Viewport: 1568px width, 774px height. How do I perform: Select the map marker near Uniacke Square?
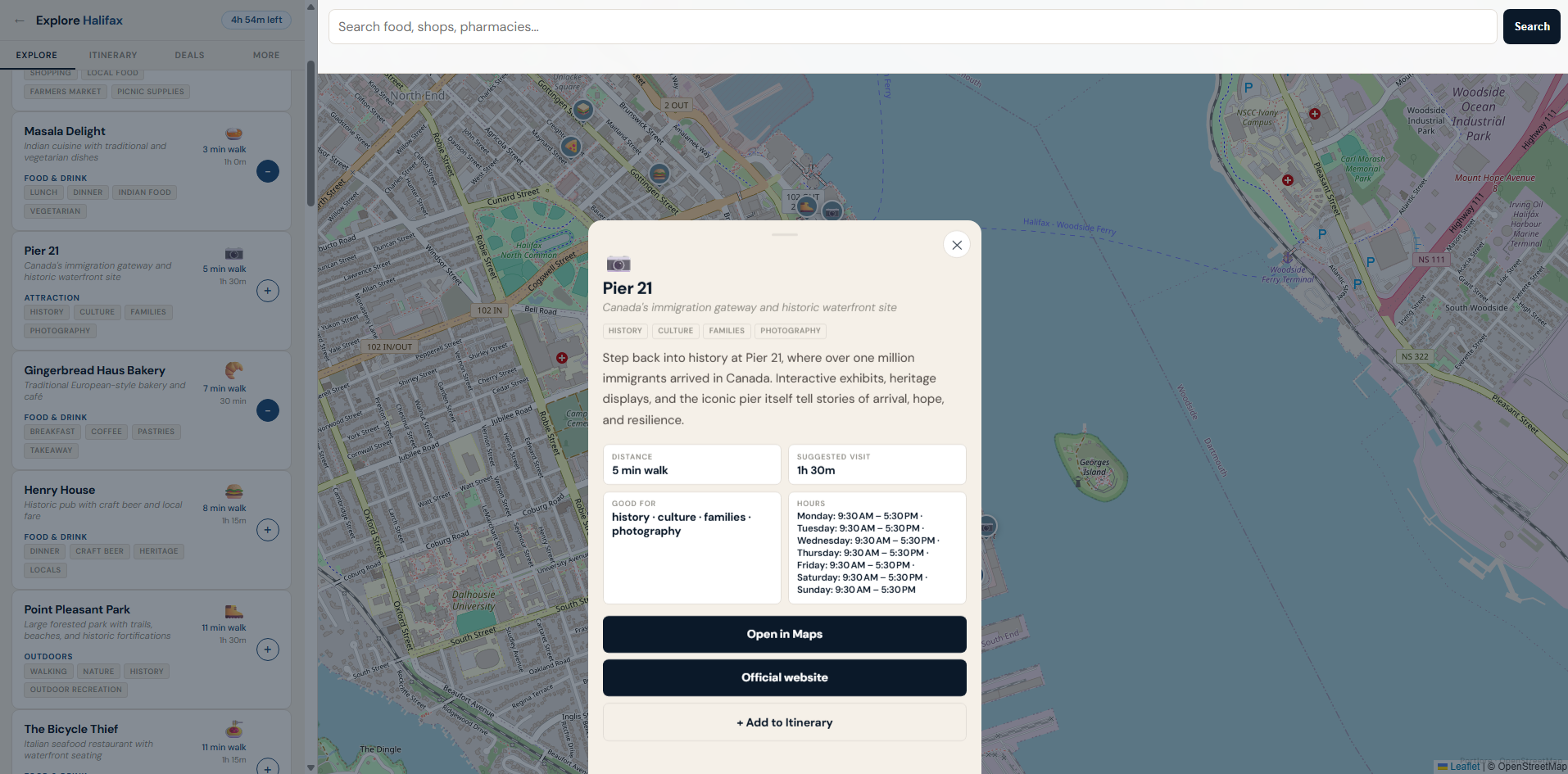coord(582,108)
